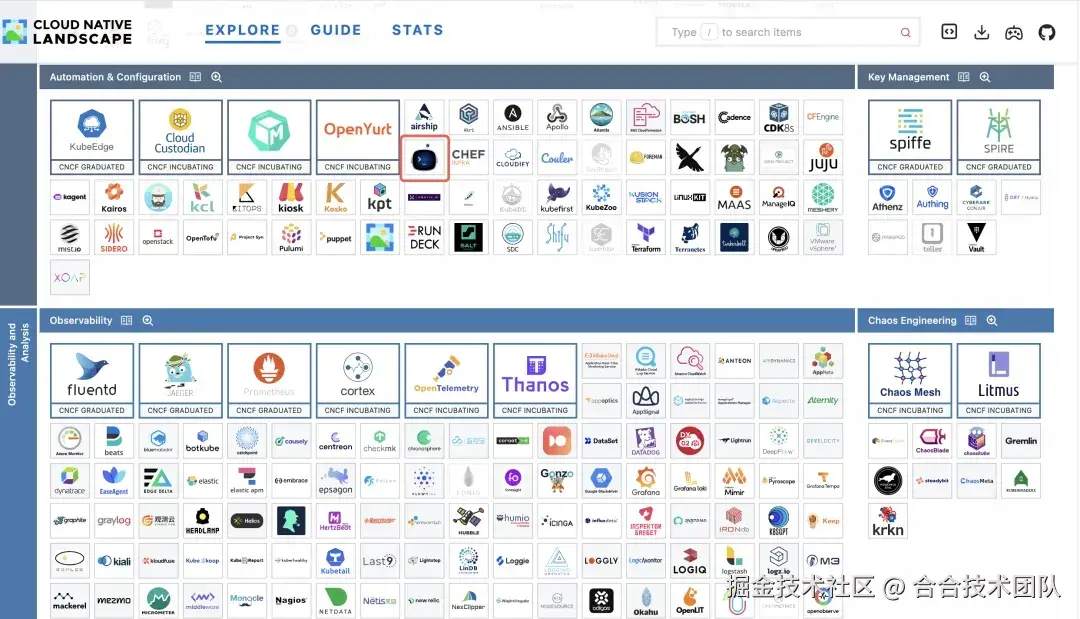Select the krkn project icon
Screen dimensions: 1080x619
point(888,521)
